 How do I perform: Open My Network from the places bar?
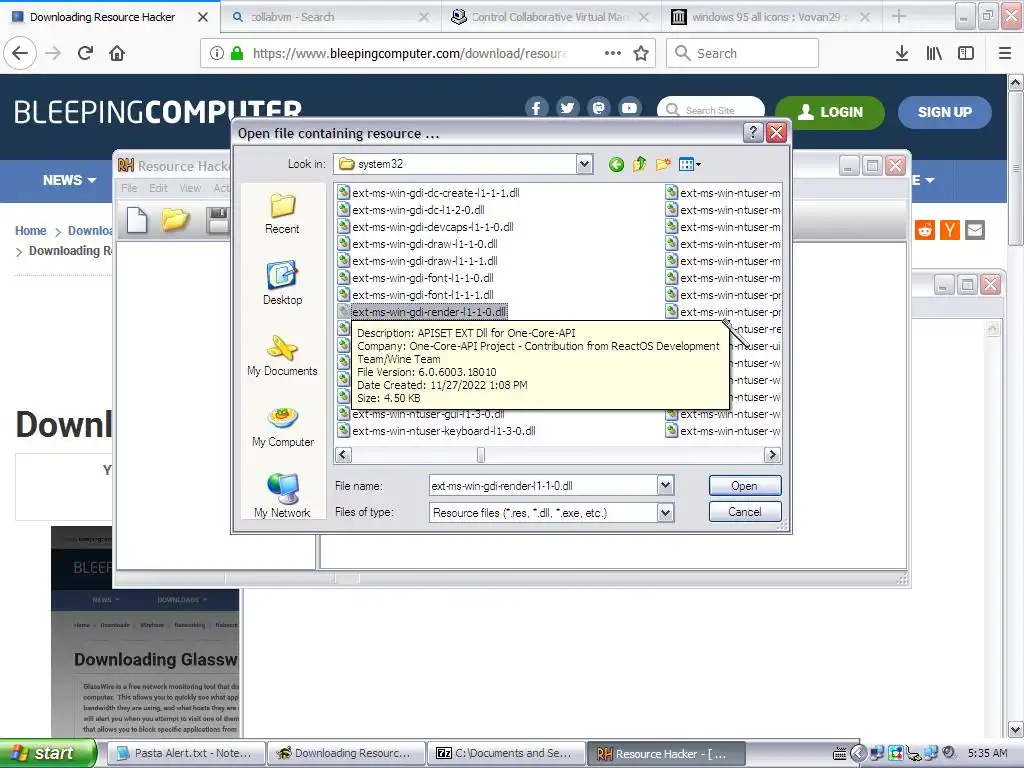pos(282,496)
